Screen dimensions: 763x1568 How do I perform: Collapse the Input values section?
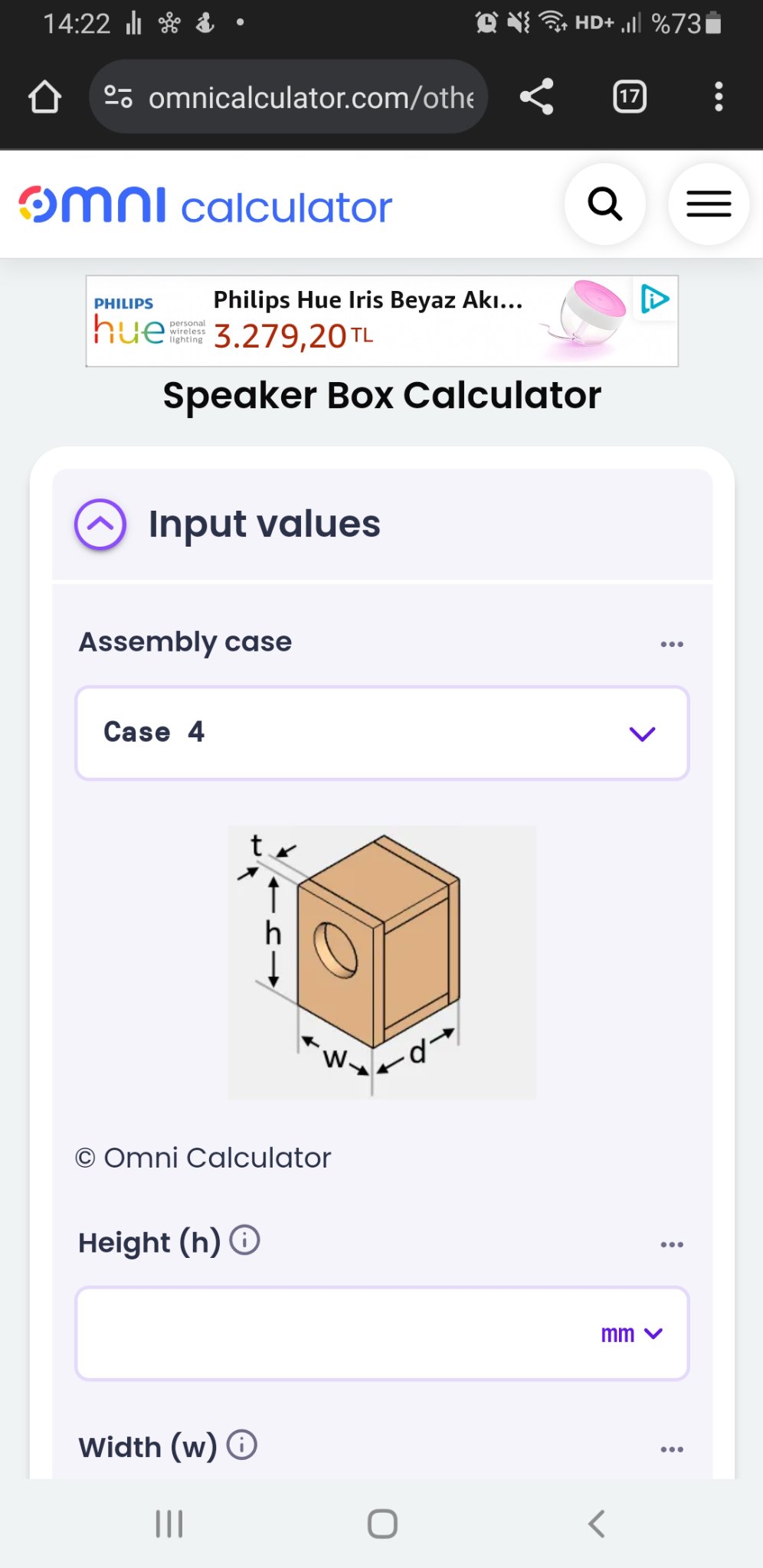click(100, 524)
